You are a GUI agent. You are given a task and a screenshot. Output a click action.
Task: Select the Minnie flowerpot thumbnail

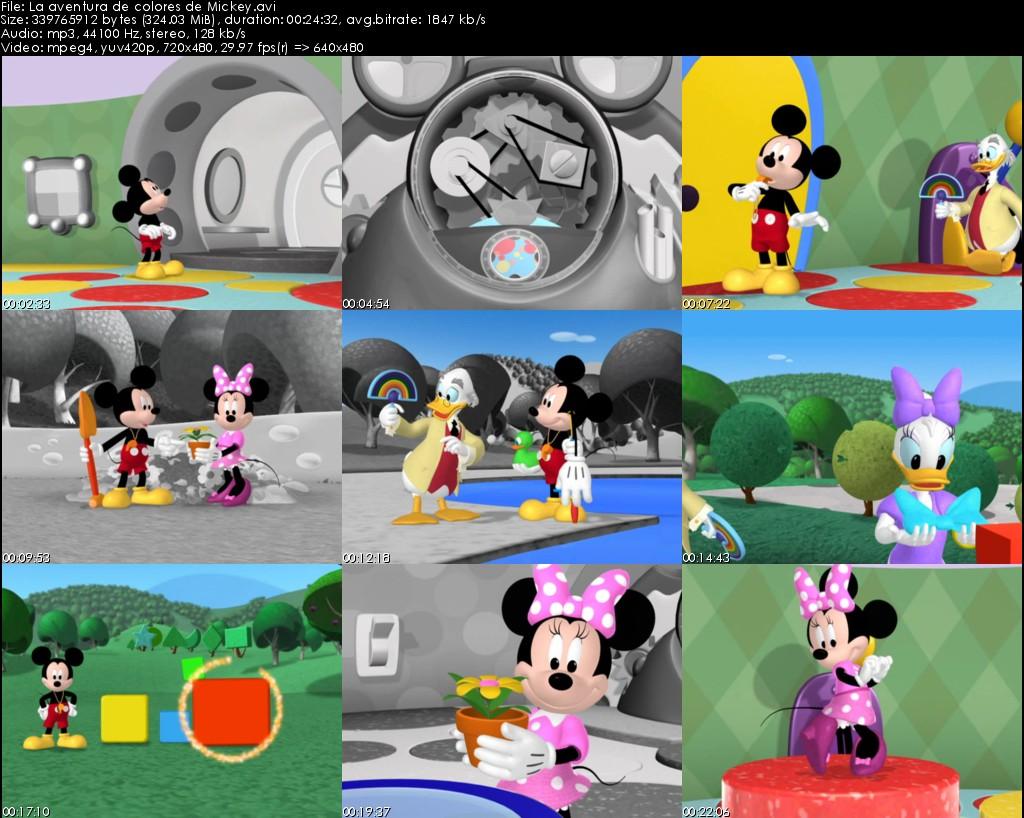(x=510, y=690)
